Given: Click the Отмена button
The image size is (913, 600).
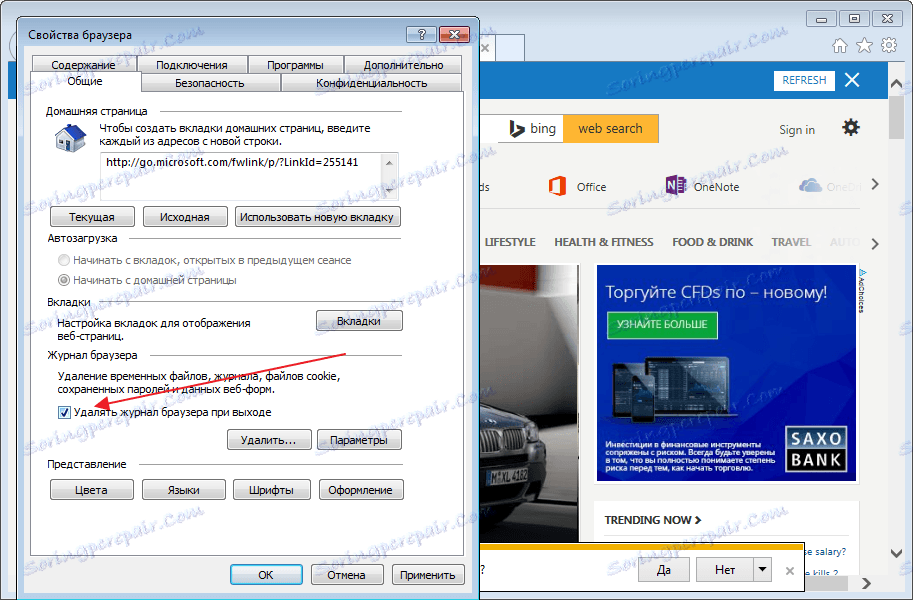Looking at the screenshot, I should [x=347, y=574].
